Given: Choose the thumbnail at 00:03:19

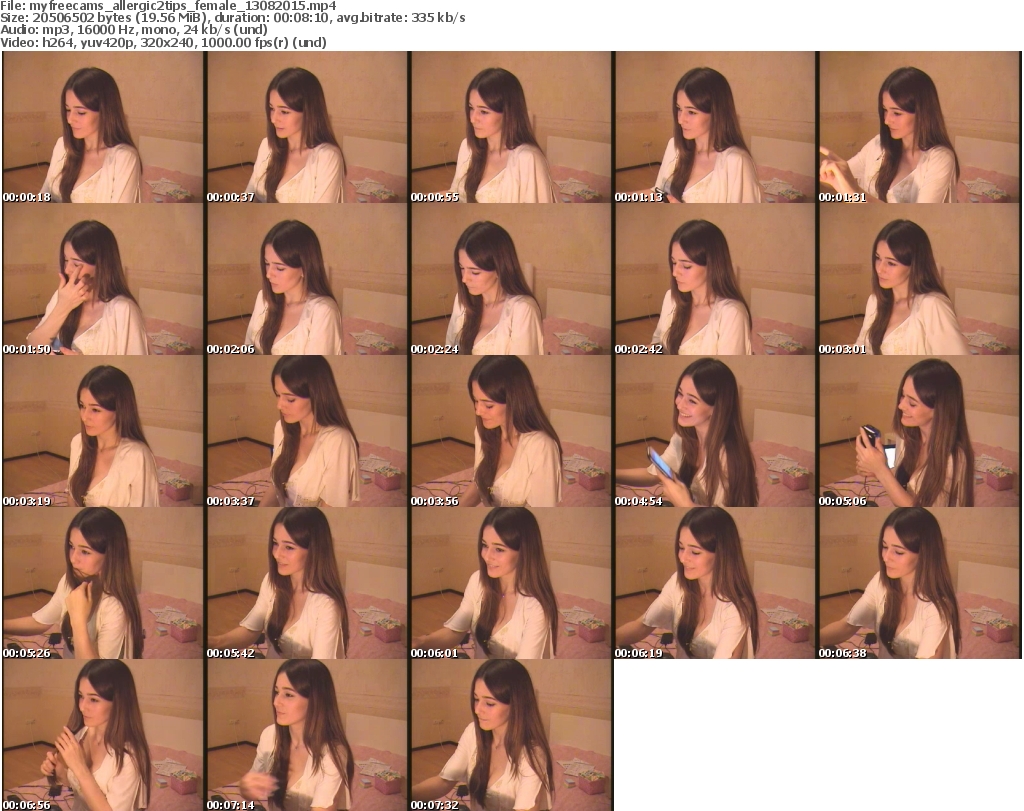Looking at the screenshot, I should [x=103, y=431].
